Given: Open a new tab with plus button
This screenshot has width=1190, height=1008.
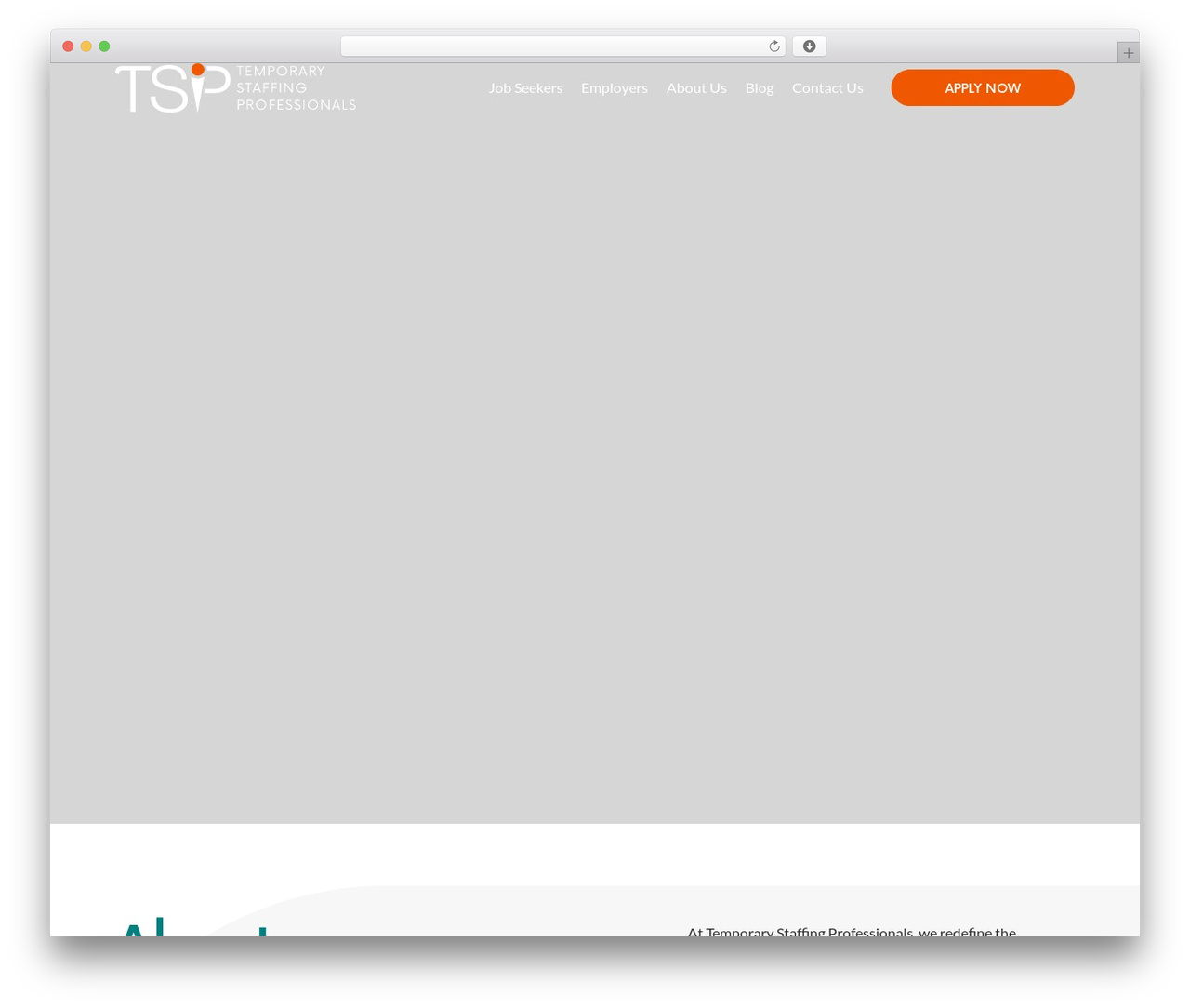Looking at the screenshot, I should point(1128,53).
